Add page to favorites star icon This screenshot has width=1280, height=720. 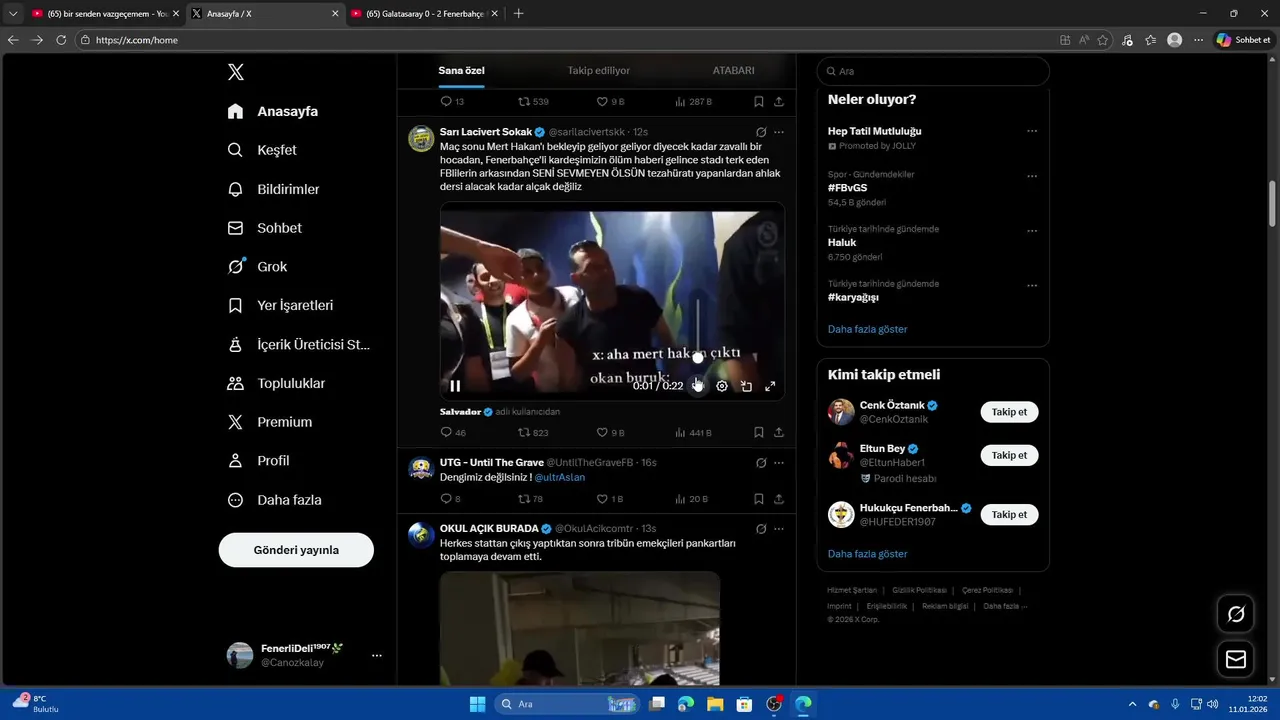point(1103,40)
